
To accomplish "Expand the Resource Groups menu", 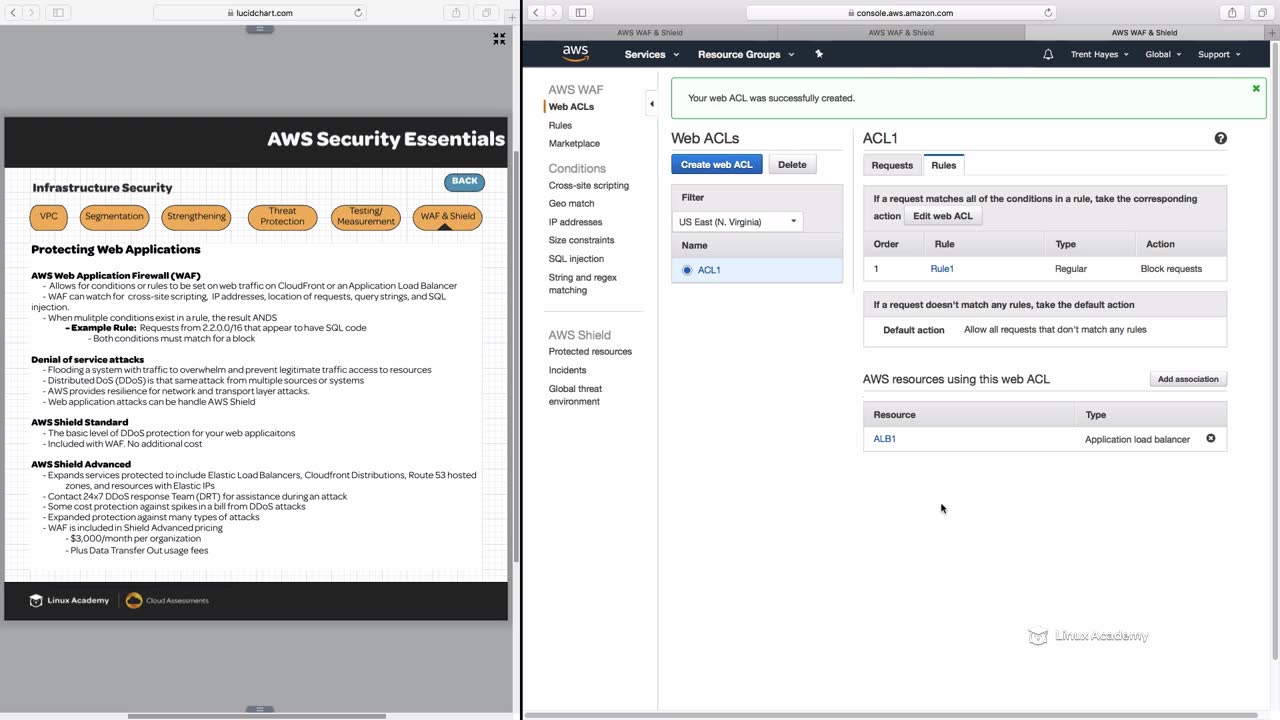I will tap(746, 54).
